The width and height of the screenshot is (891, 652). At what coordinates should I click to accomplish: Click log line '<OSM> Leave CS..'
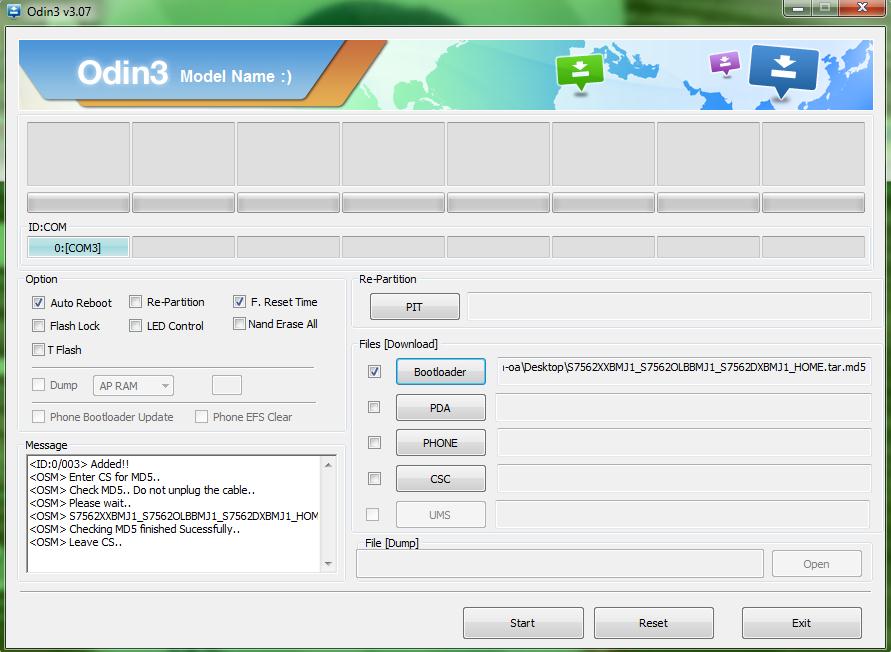click(76, 542)
